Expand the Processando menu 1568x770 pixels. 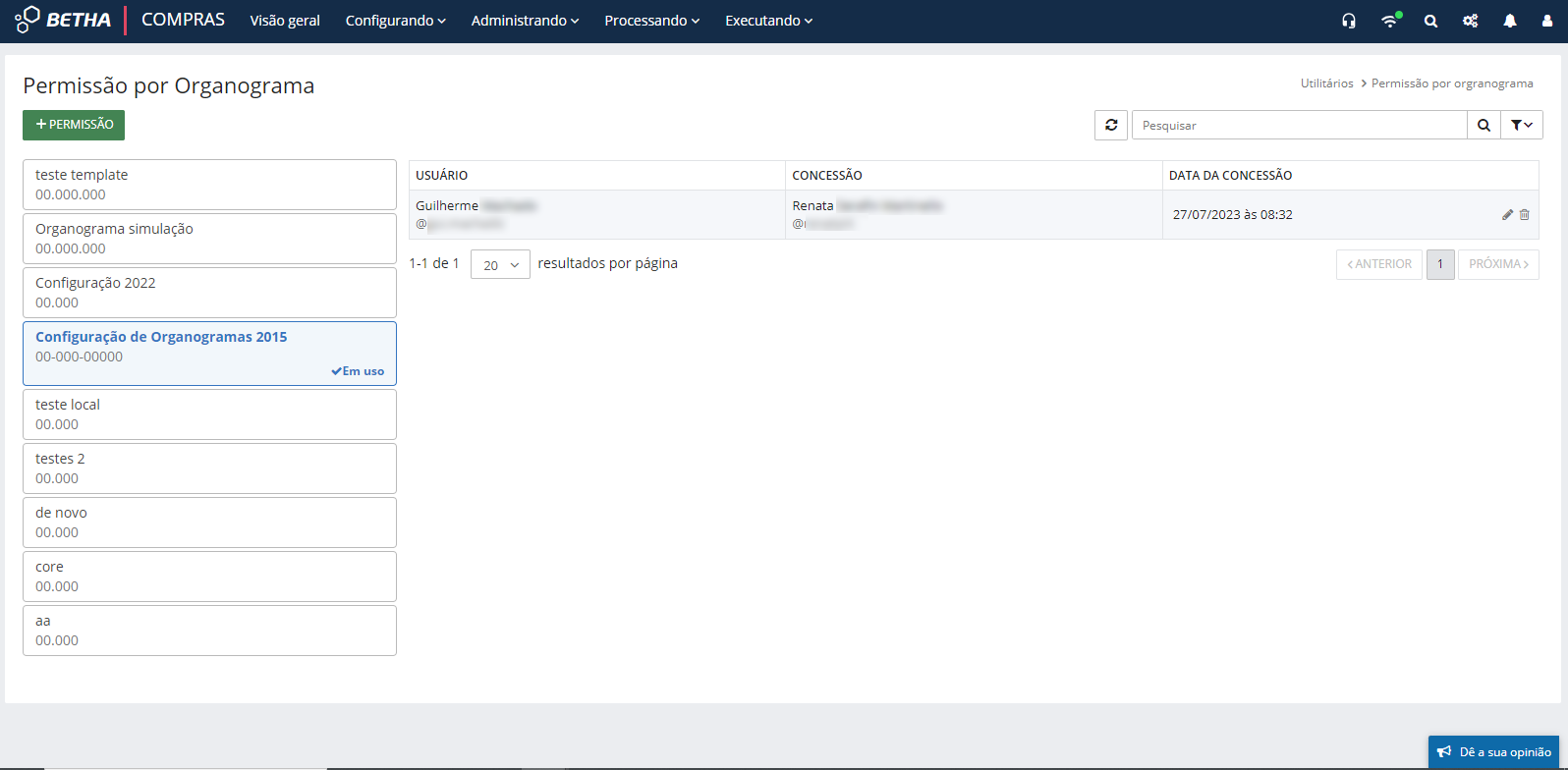click(x=652, y=21)
